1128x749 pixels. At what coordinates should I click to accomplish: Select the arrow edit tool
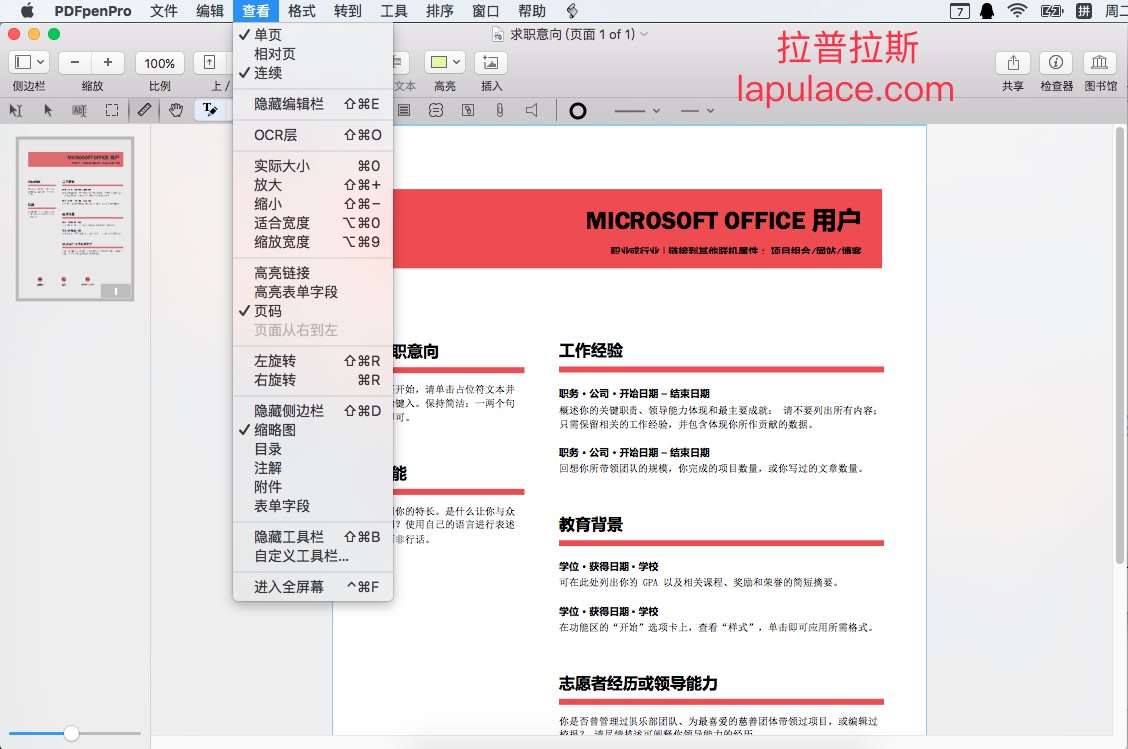click(47, 110)
